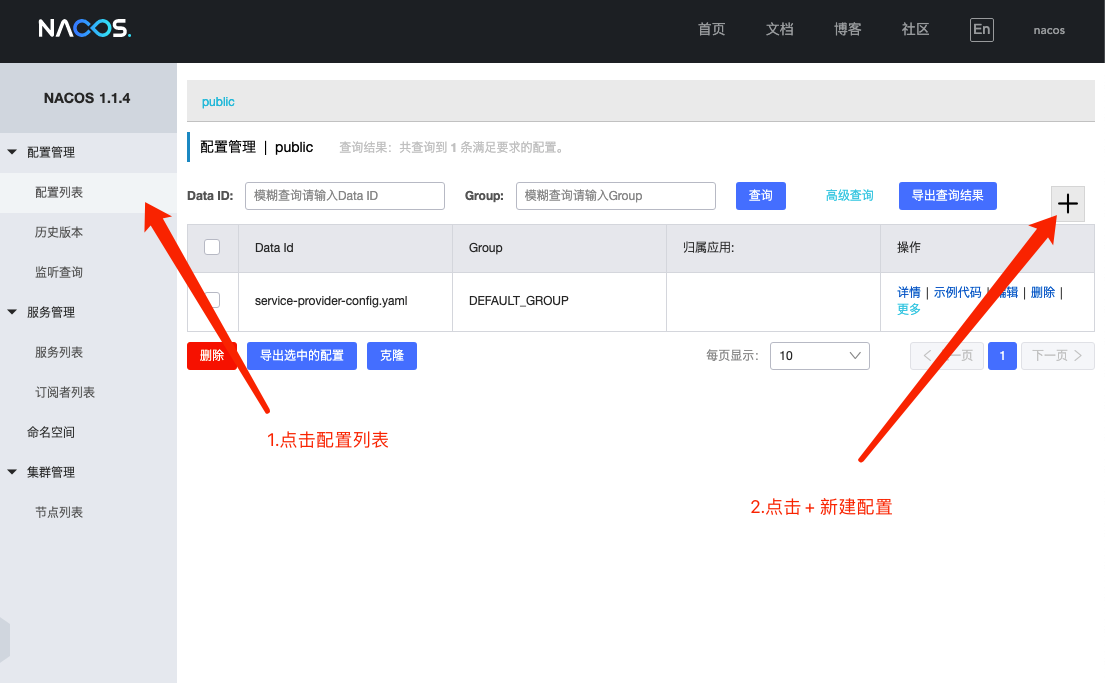Open 文档 from the top navigation

pyautogui.click(x=779, y=29)
